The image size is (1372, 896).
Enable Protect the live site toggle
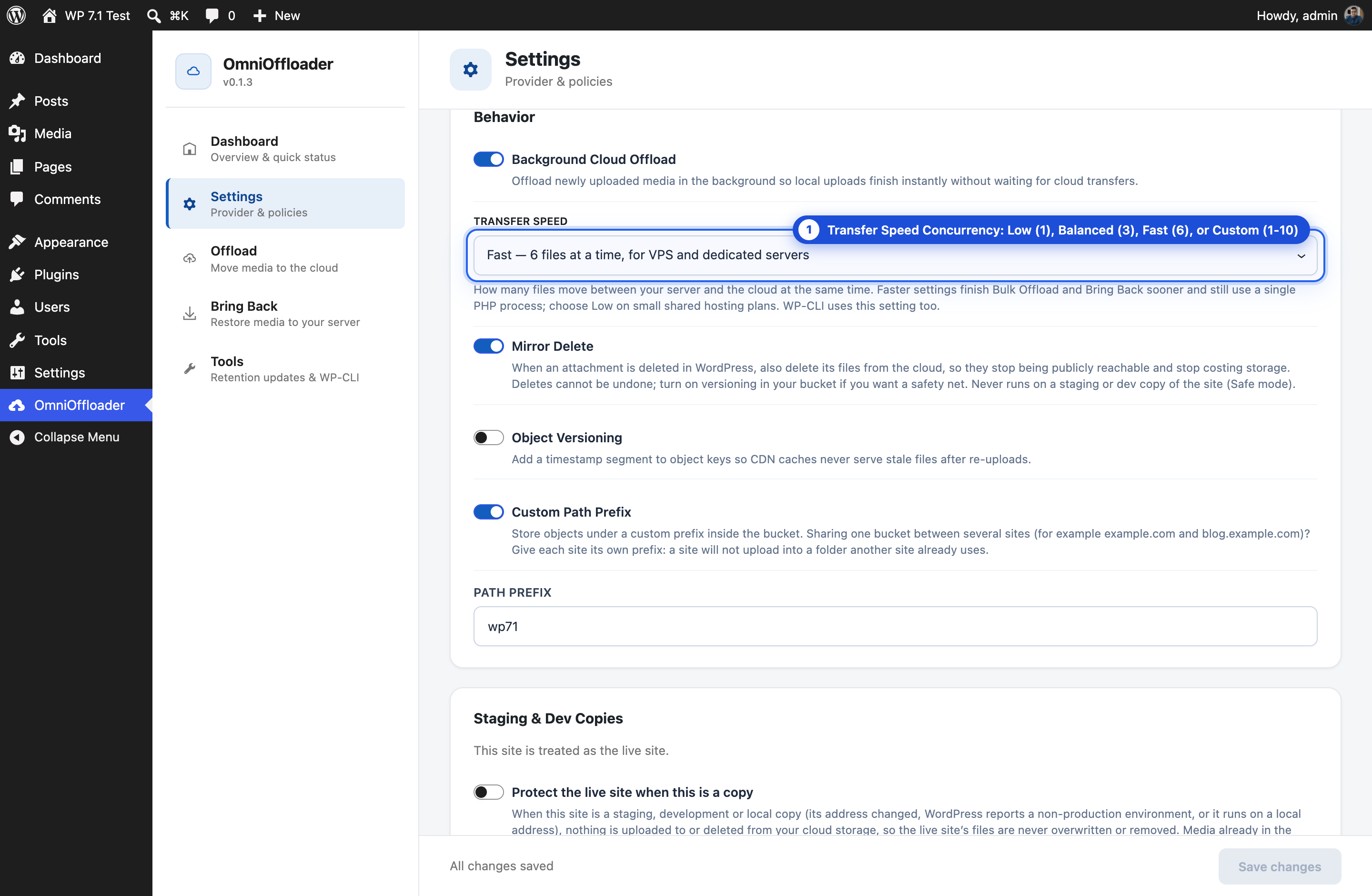pyautogui.click(x=488, y=792)
